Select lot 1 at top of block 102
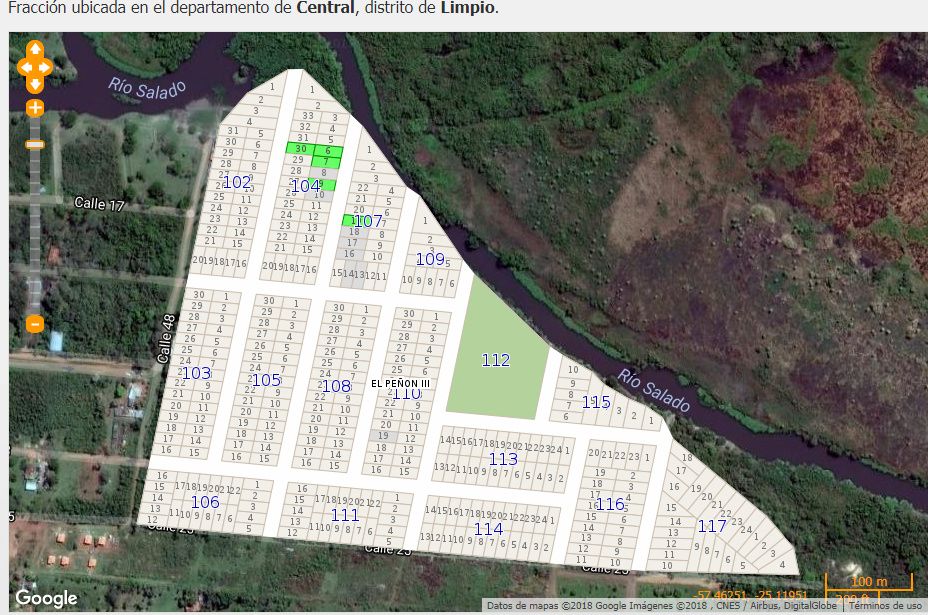Viewport: 928px width, 615px height. [272, 86]
